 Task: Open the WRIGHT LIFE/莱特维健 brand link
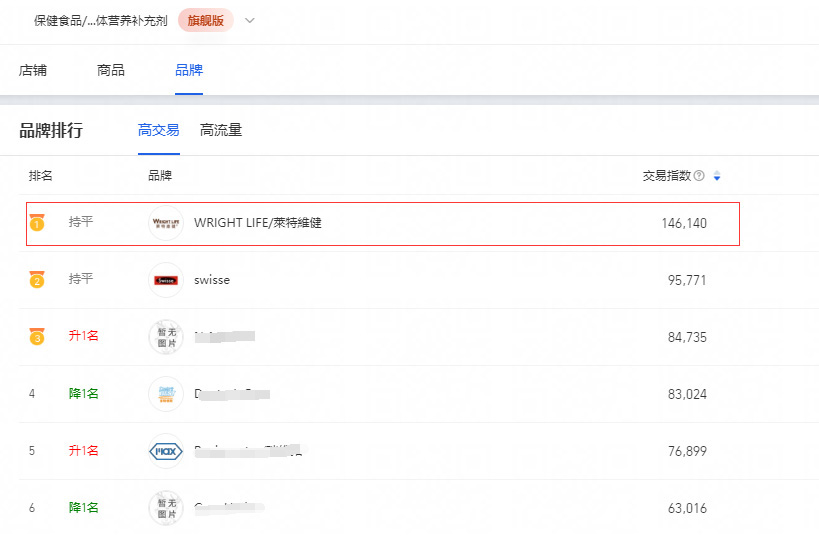coord(258,223)
